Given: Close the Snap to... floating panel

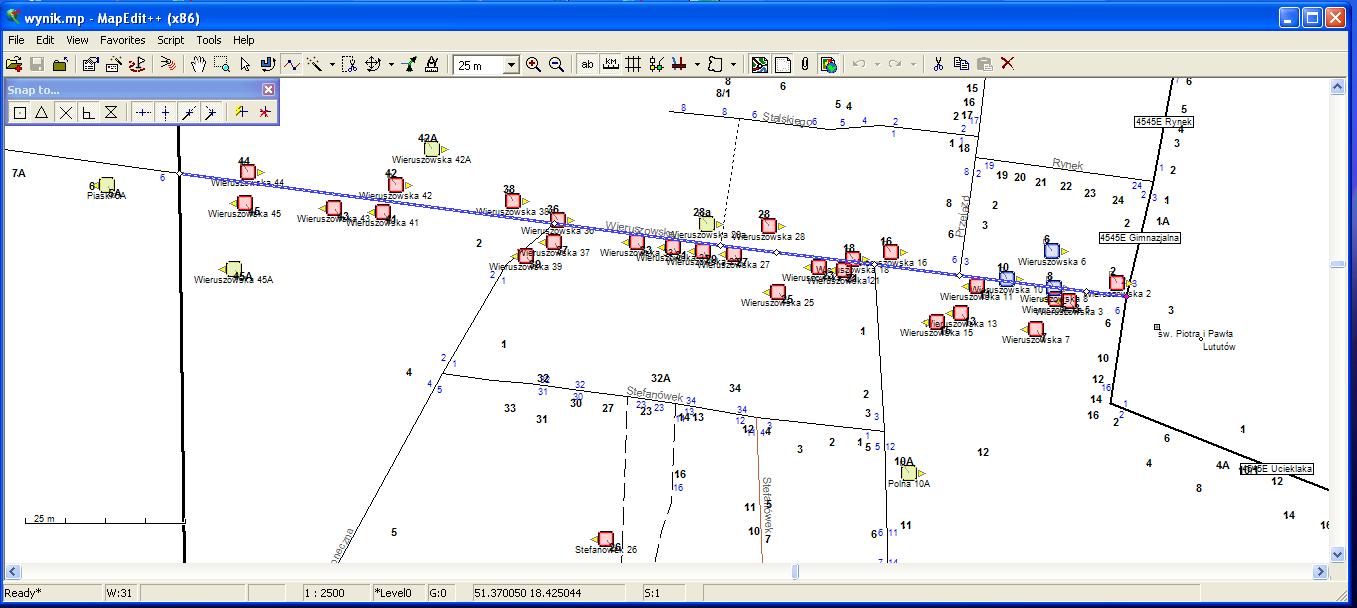Looking at the screenshot, I should pos(268,89).
